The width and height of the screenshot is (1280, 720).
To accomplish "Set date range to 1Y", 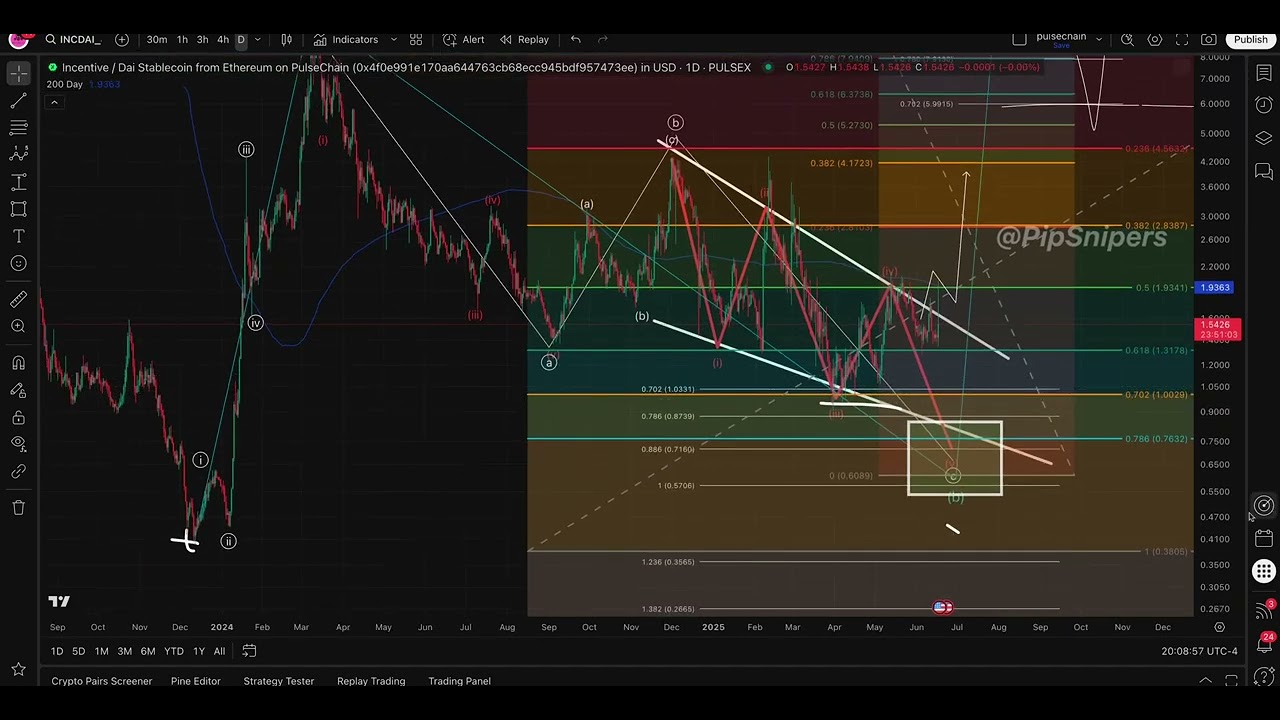I will [199, 652].
